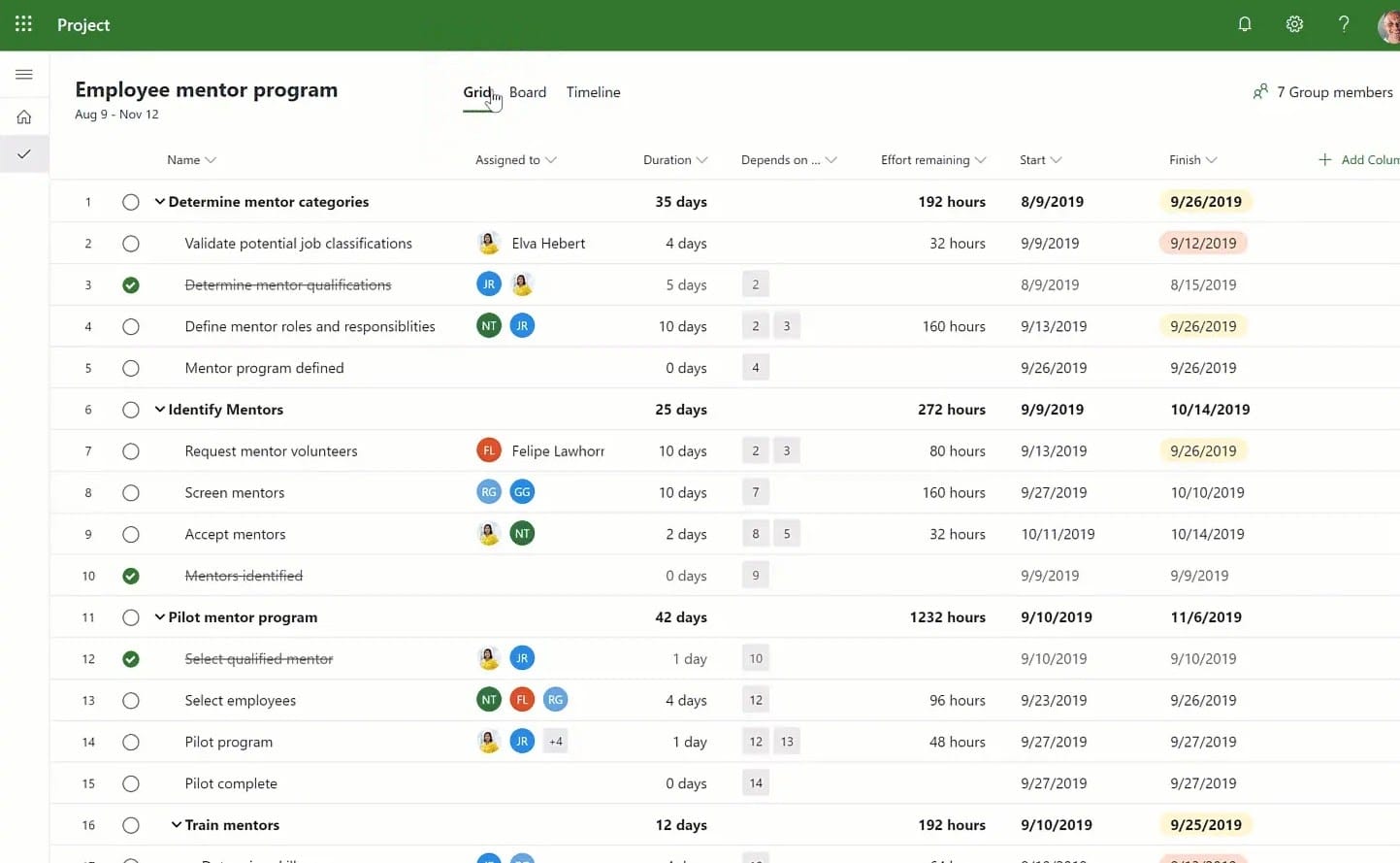Switch to the Timeline view
The image size is (1400, 863).
[x=593, y=91]
